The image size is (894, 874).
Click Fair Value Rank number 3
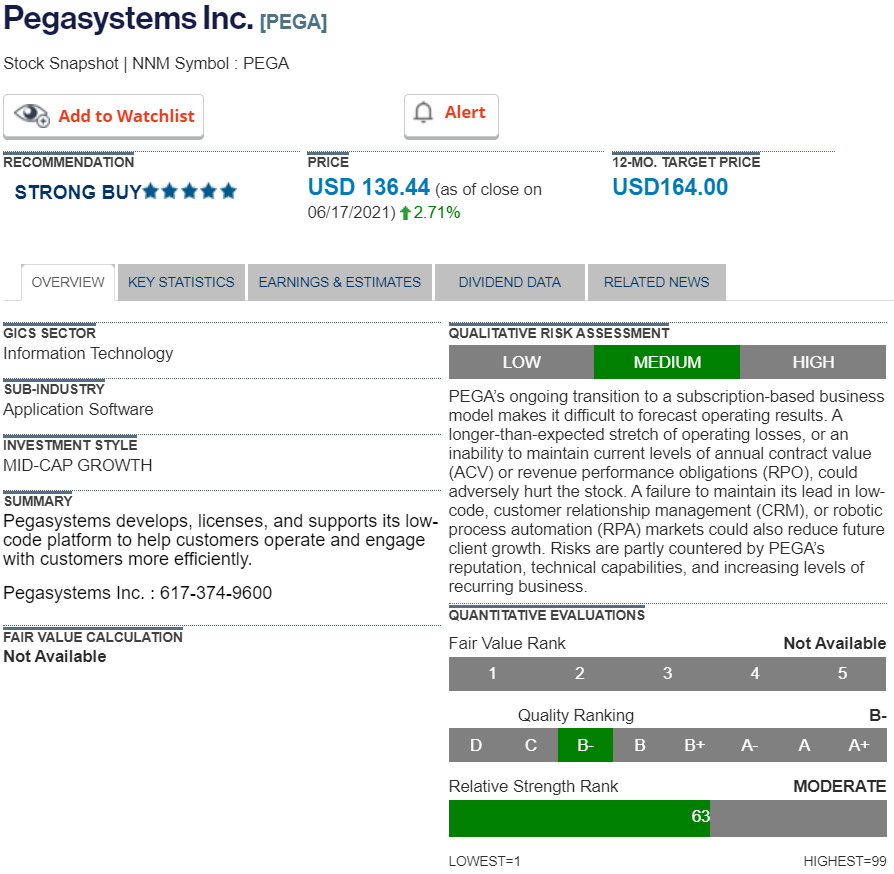(667, 674)
